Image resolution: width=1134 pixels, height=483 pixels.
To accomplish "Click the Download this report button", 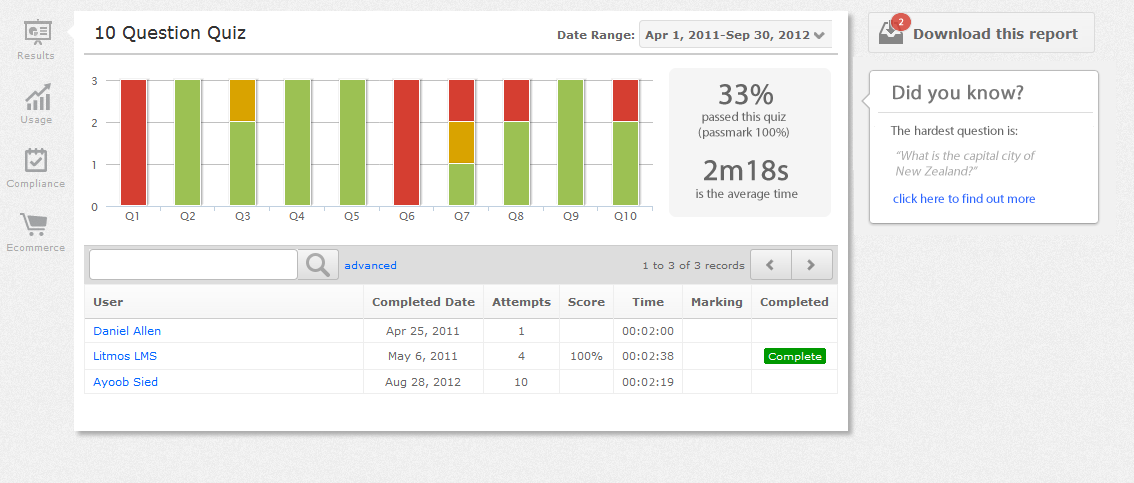I will 994,34.
